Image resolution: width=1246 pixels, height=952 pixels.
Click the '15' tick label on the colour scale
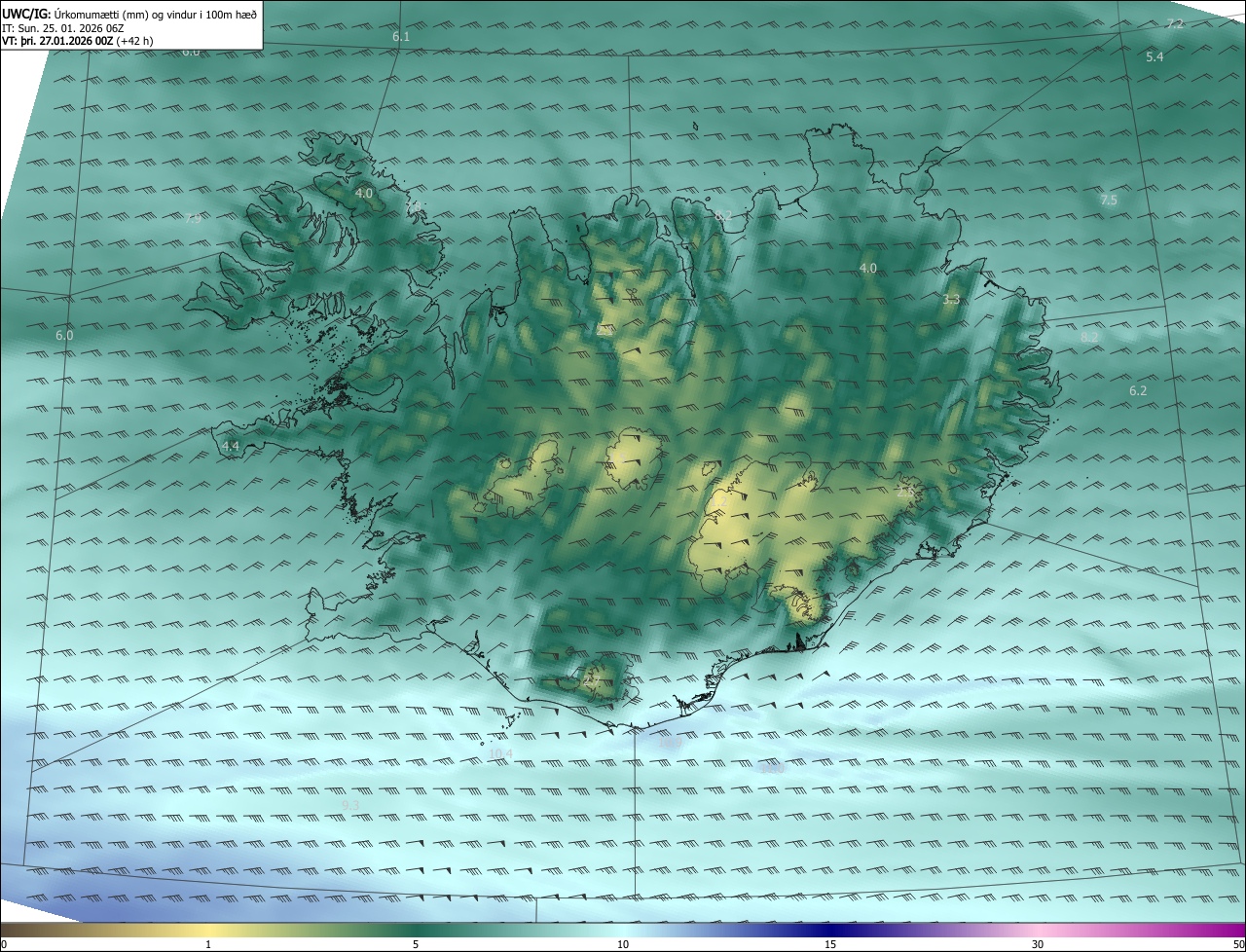coord(830,945)
